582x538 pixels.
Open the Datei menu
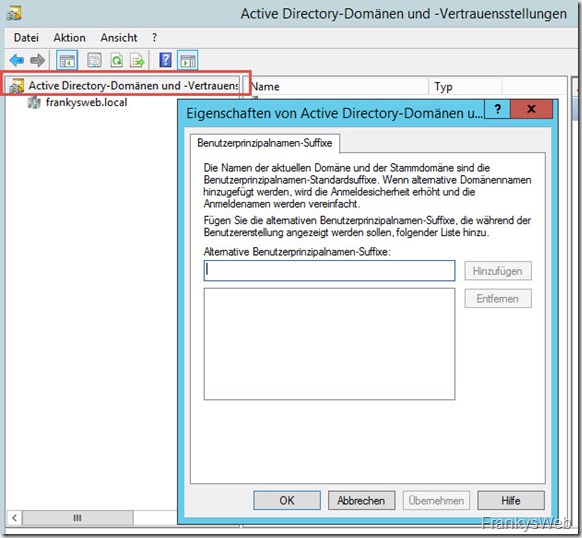tap(26, 38)
